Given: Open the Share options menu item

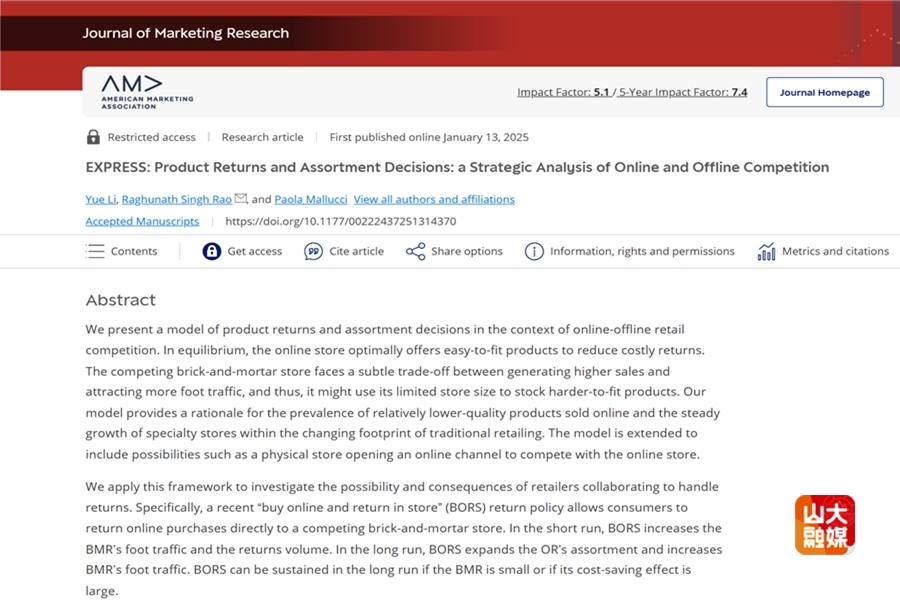Looking at the screenshot, I should (x=467, y=251).
